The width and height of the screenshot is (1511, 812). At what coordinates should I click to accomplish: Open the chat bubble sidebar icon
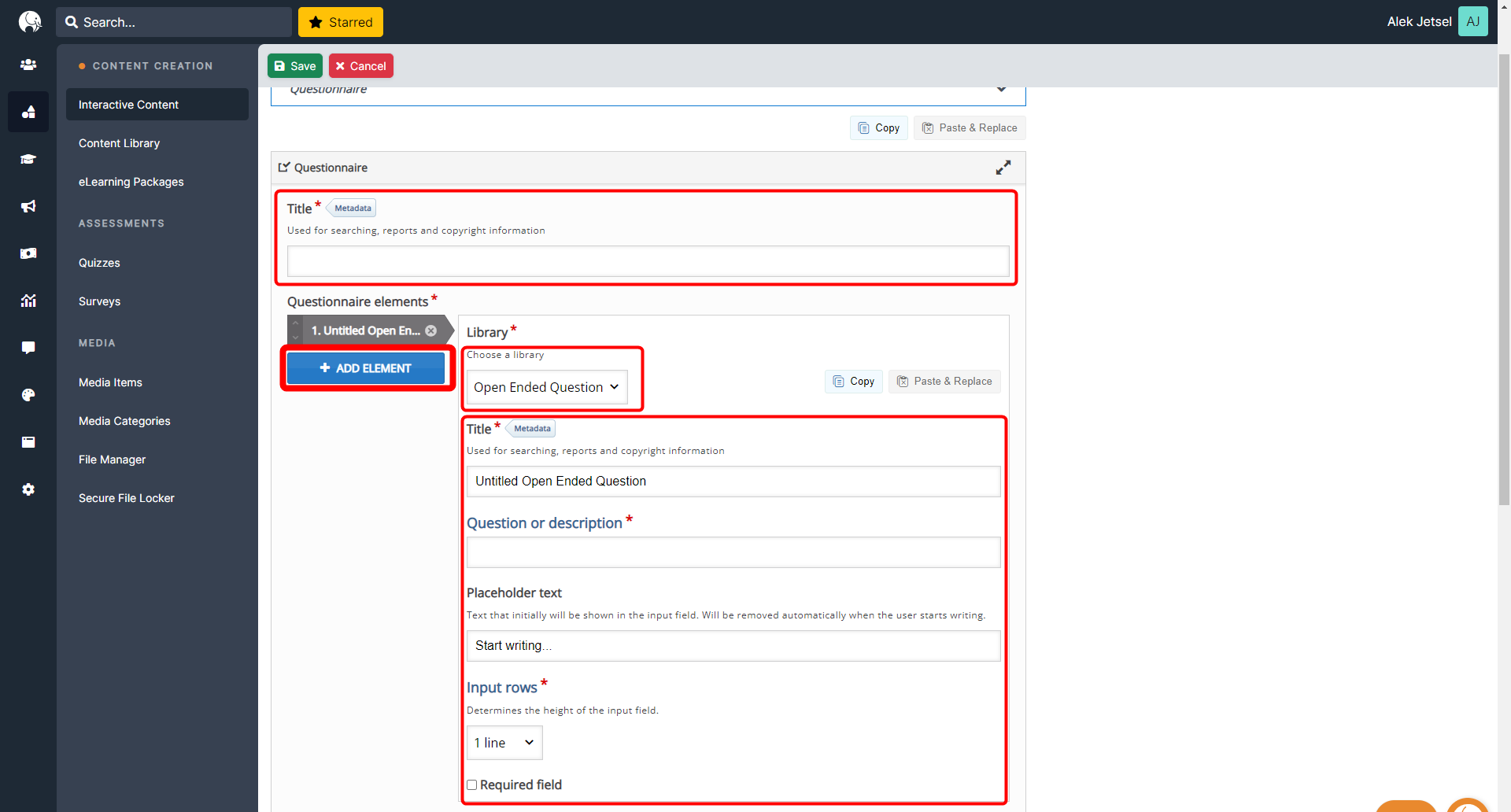click(28, 348)
